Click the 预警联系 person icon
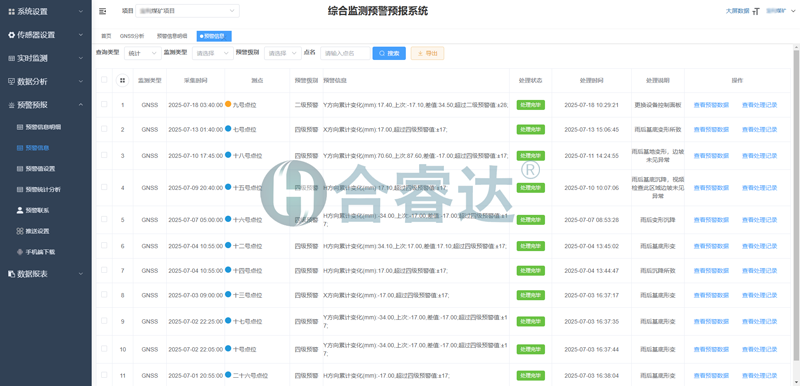 pos(20,210)
